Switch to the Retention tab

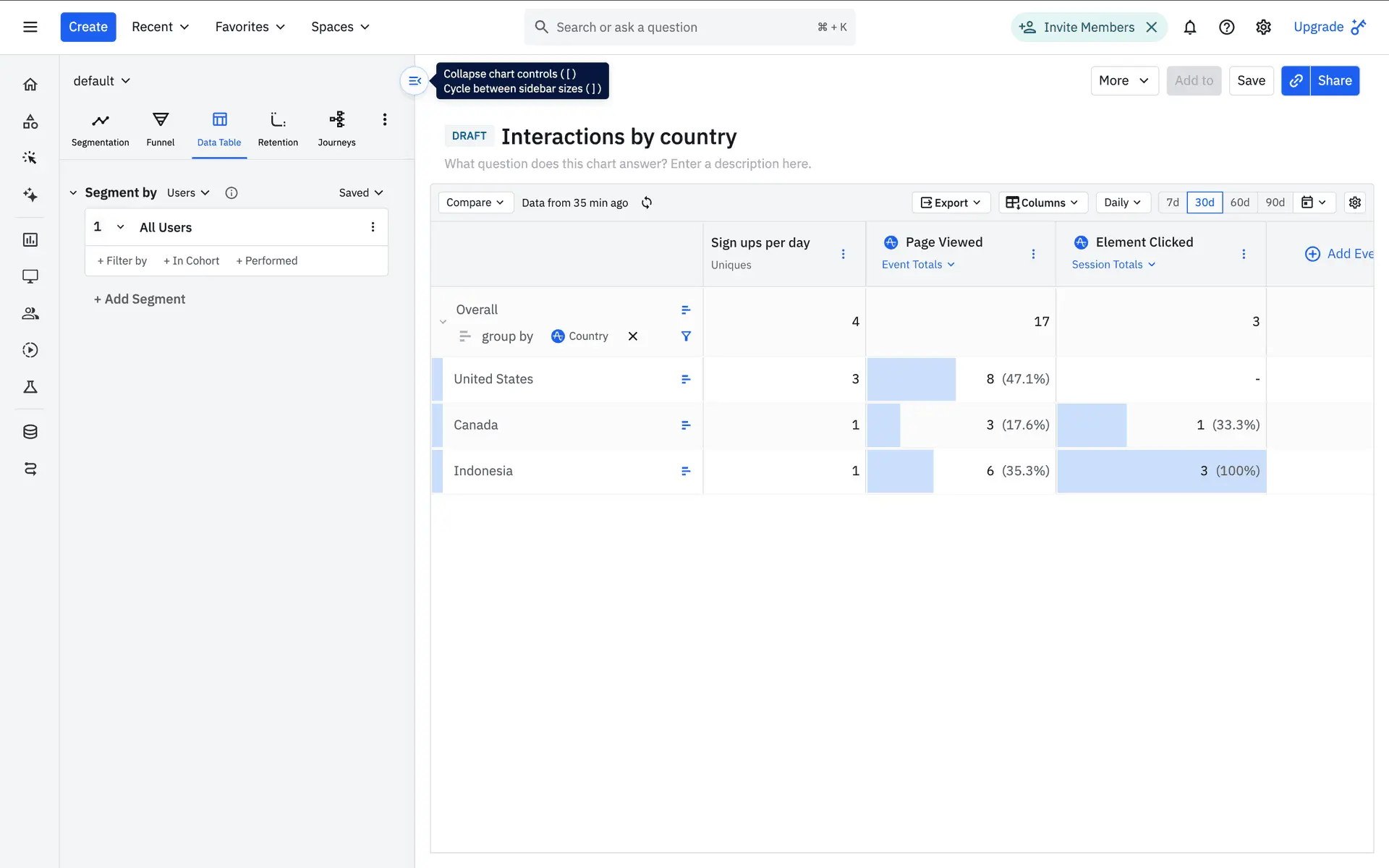(278, 129)
